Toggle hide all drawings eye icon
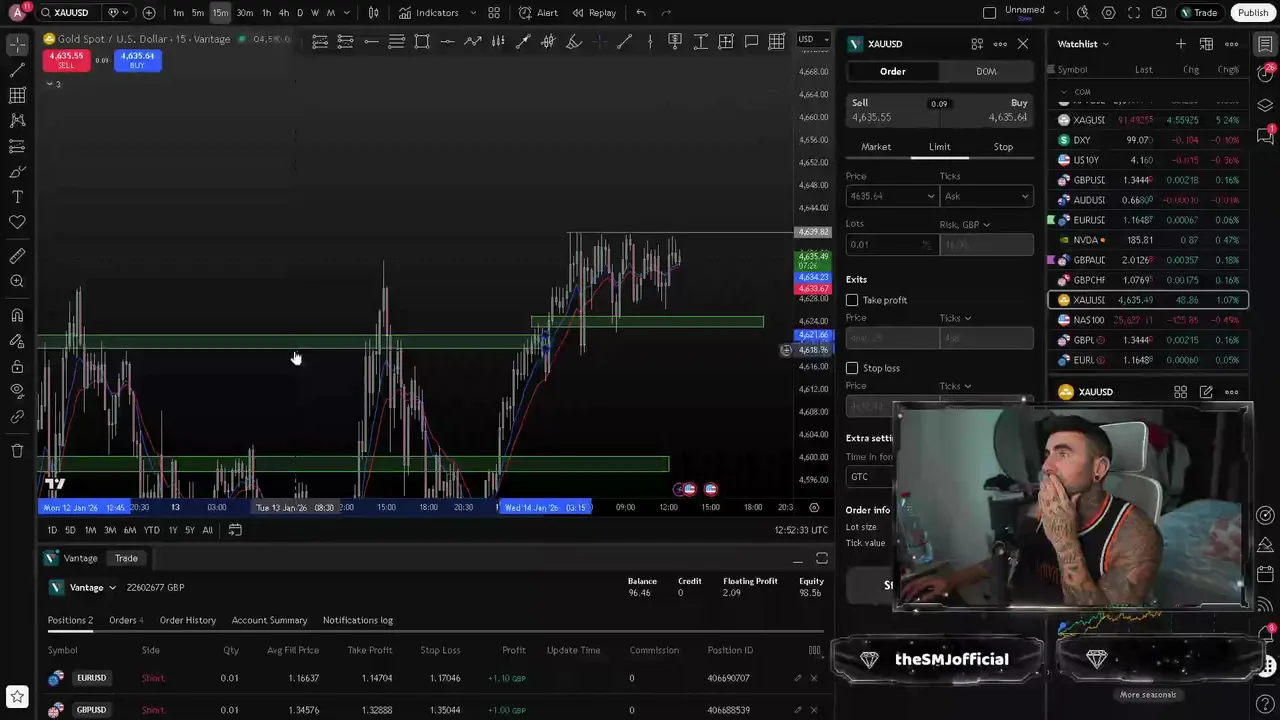The image size is (1280, 720). point(17,391)
